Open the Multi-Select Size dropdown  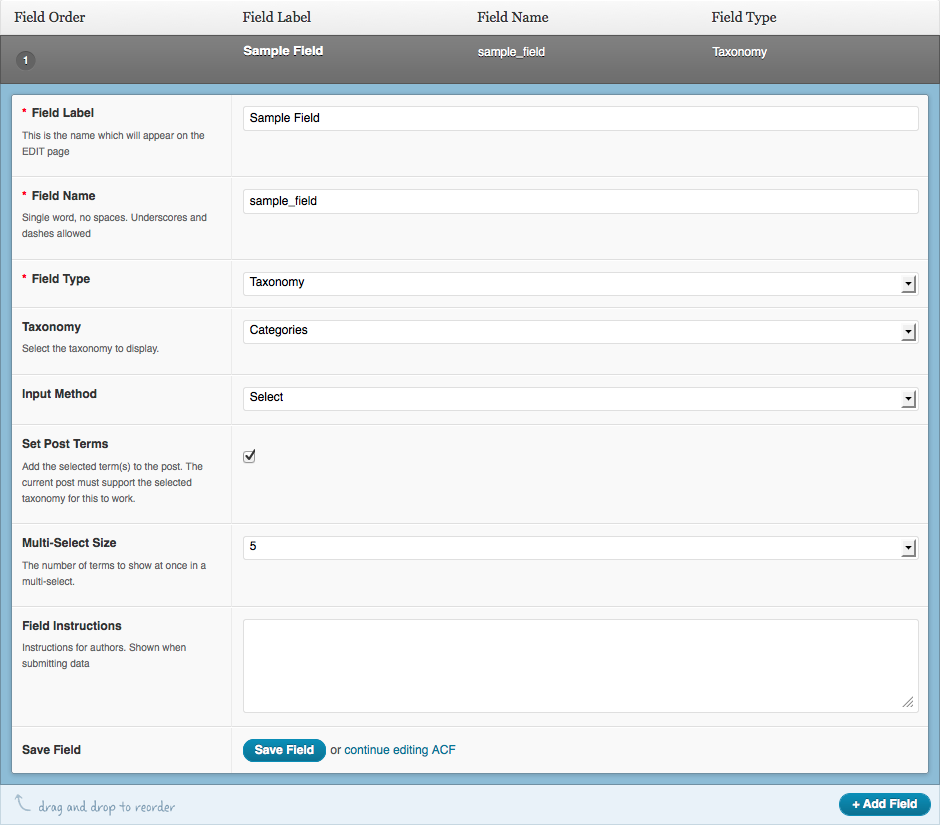tap(580, 547)
